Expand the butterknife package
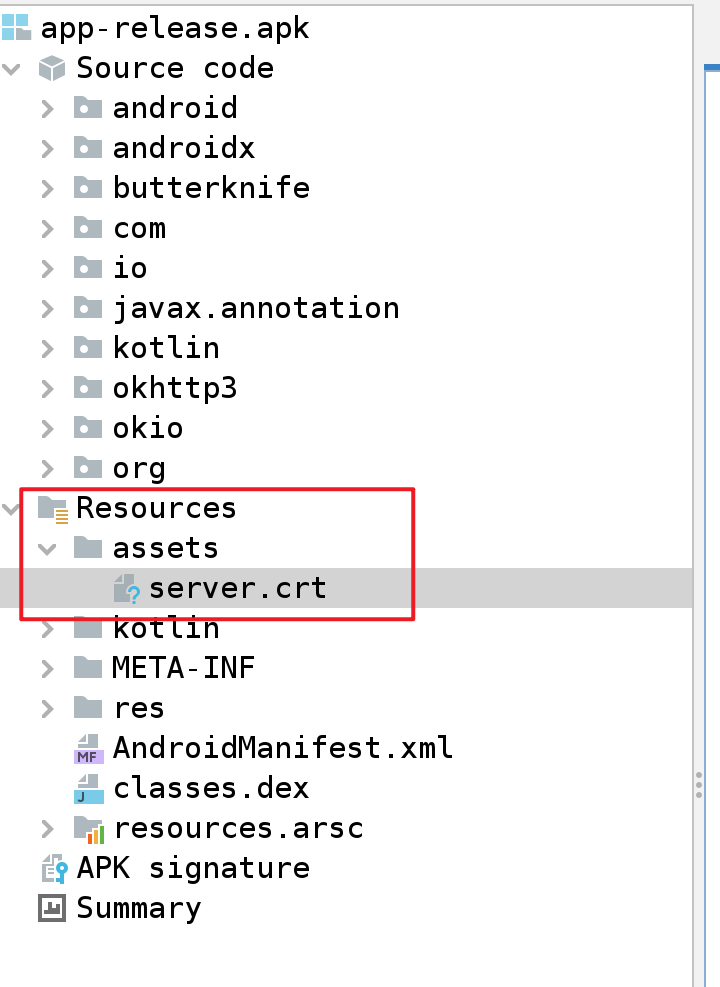Screen dimensions: 720x987 [47, 188]
